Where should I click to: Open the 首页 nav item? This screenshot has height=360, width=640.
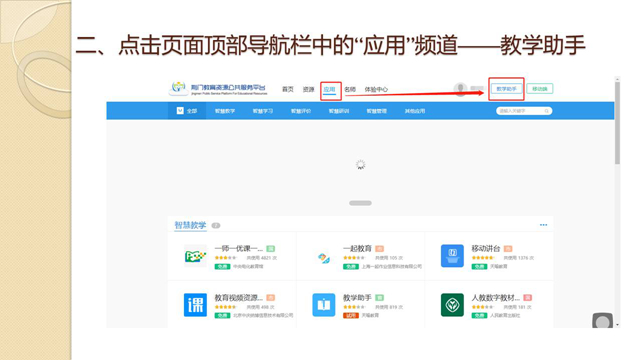click(x=288, y=89)
